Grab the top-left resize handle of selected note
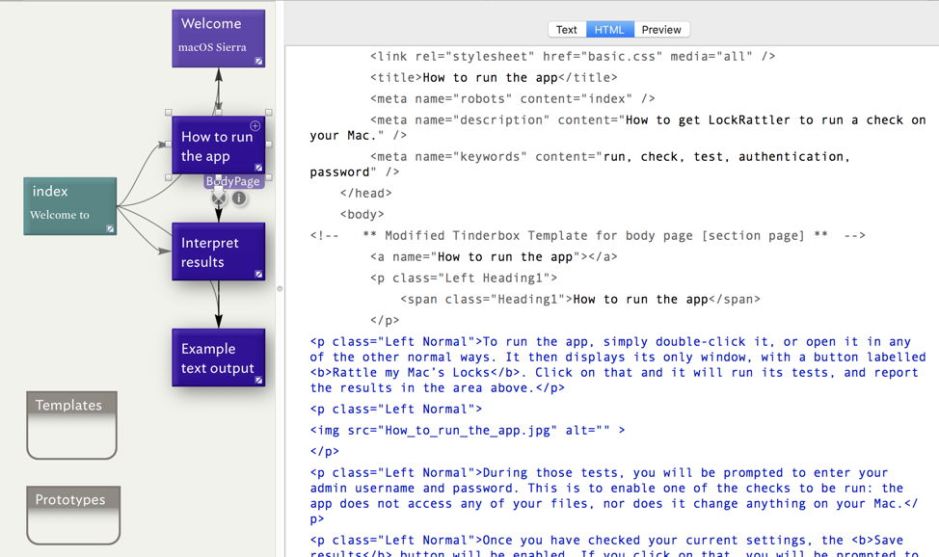Image resolution: width=939 pixels, height=557 pixels. [168, 113]
